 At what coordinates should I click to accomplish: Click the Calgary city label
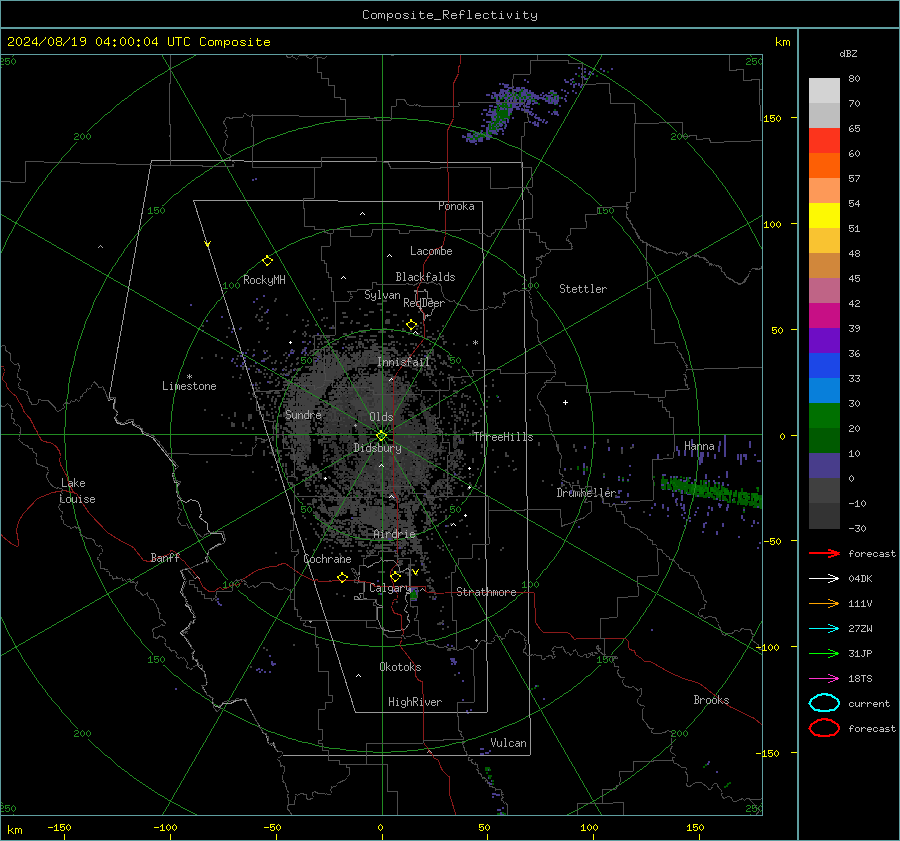pos(390,588)
